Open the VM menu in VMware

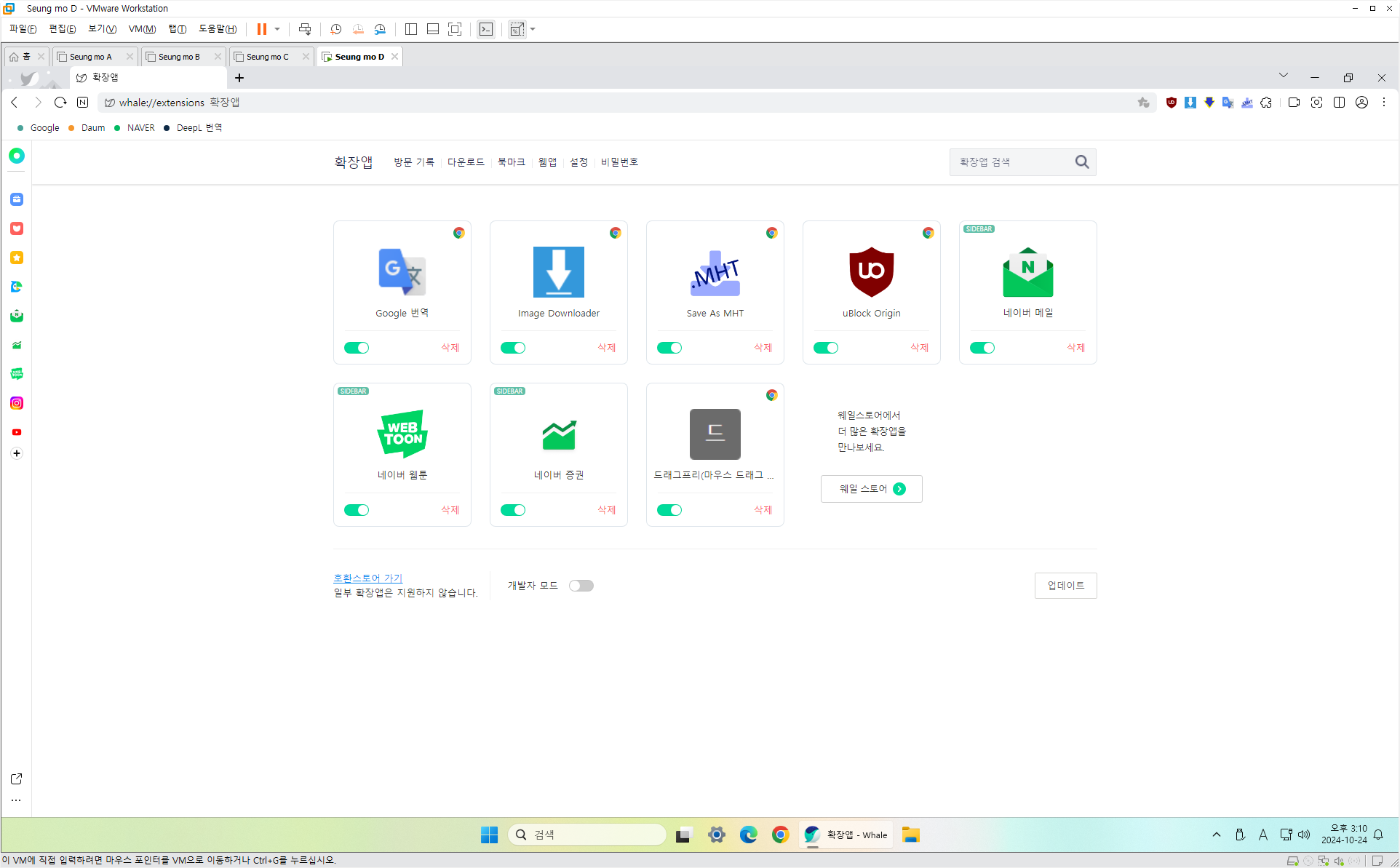142,29
